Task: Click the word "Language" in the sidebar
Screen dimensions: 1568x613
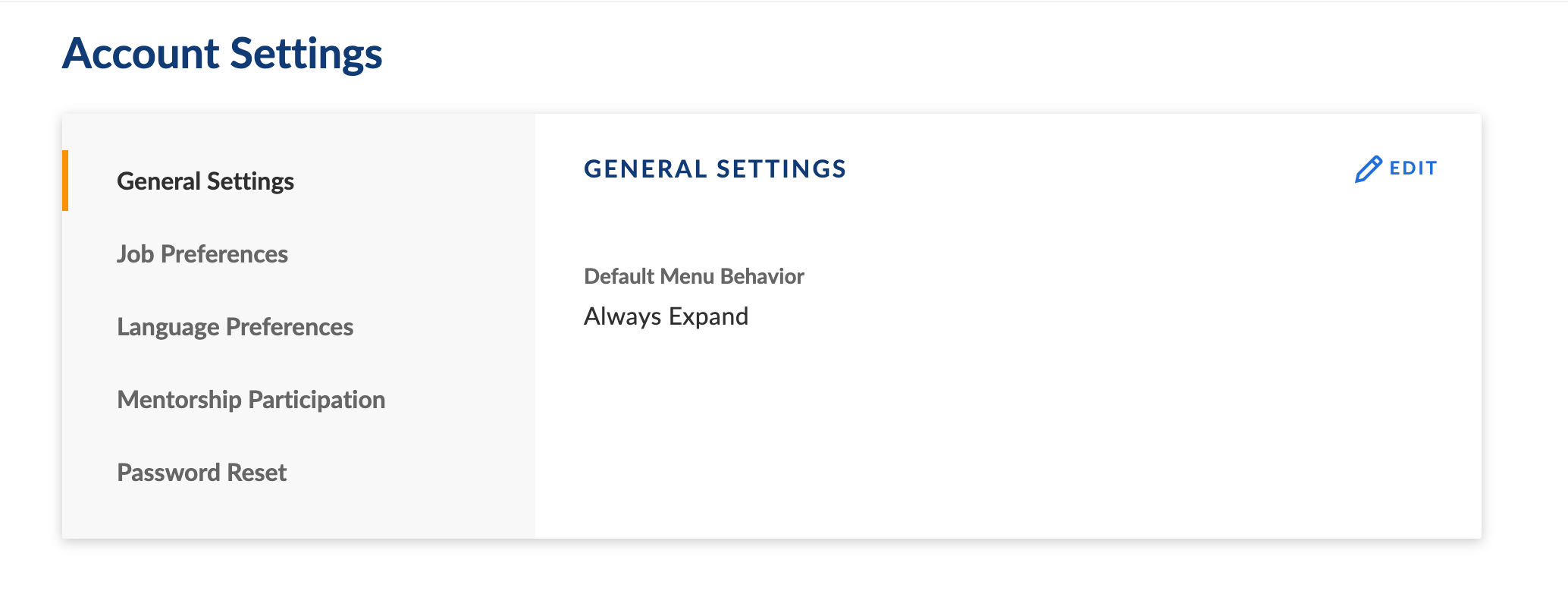Action: pos(168,327)
